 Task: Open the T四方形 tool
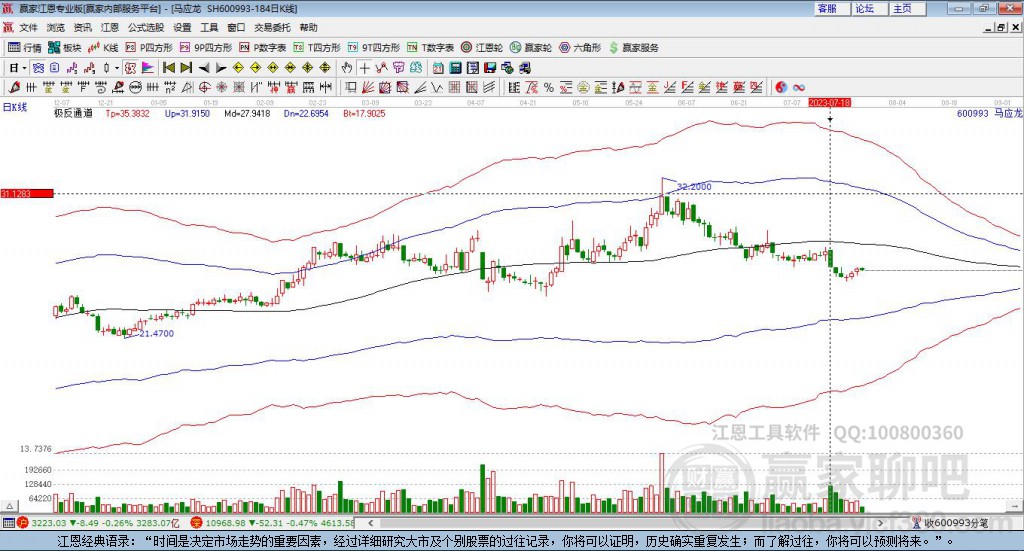317,48
